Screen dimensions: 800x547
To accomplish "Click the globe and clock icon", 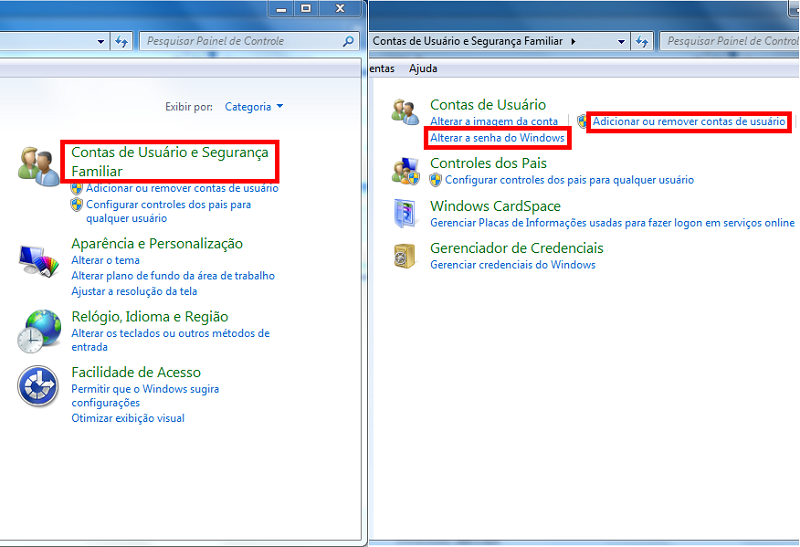I will (39, 331).
